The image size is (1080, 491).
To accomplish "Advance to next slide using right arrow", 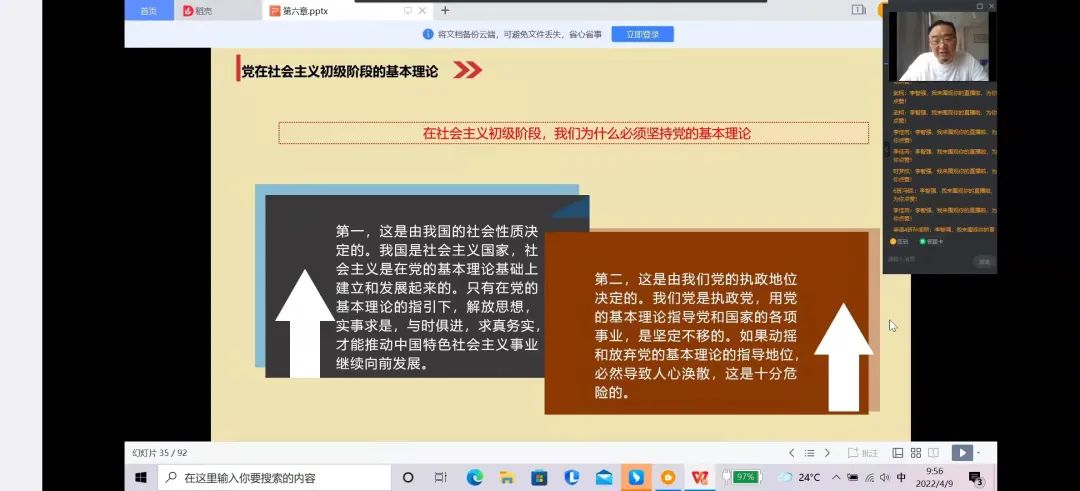I will pyautogui.click(x=827, y=453).
